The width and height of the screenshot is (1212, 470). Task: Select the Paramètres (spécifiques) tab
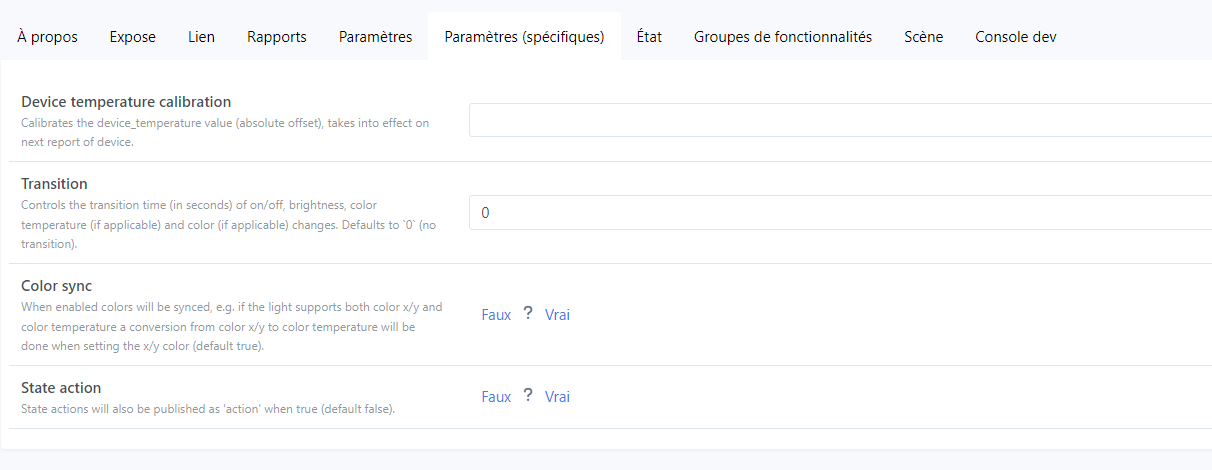pyautogui.click(x=524, y=37)
